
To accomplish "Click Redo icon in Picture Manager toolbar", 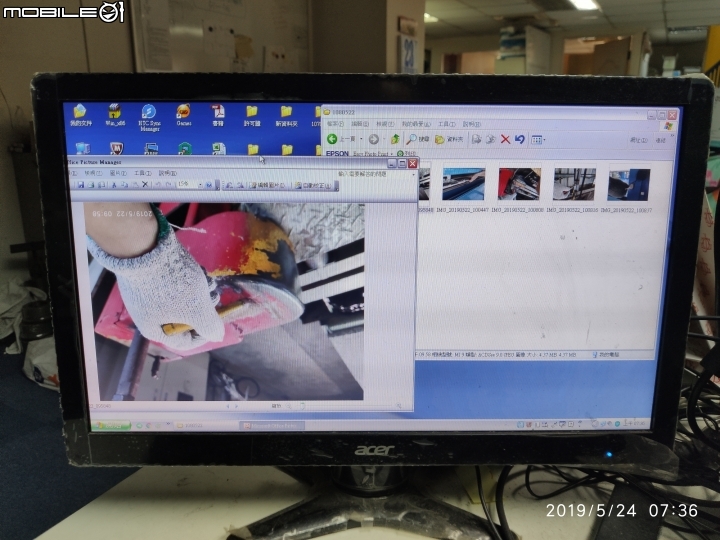I will pos(169,185).
